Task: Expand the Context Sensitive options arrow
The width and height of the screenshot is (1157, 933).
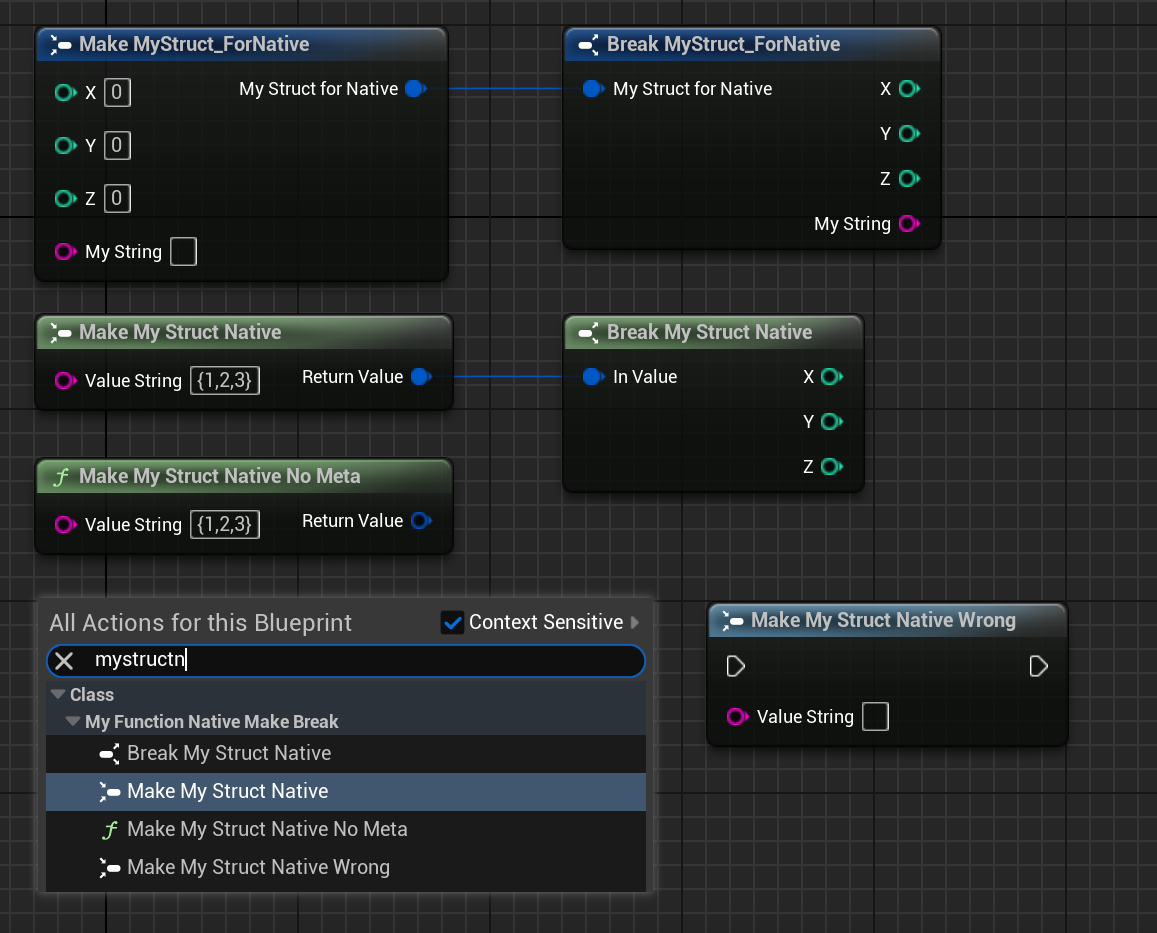Action: (x=636, y=623)
